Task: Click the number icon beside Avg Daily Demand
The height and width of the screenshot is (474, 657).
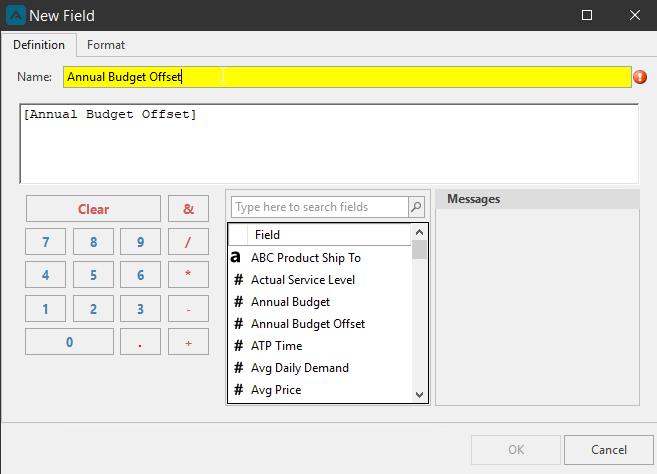Action: (x=238, y=368)
